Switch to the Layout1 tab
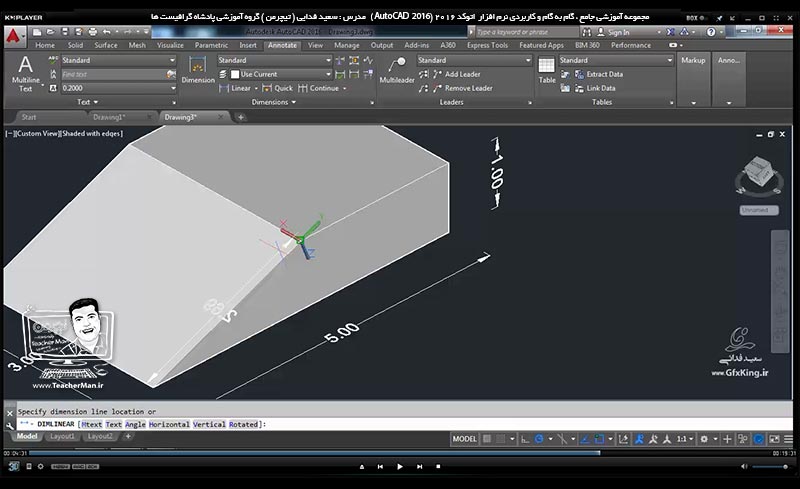 pos(62,436)
